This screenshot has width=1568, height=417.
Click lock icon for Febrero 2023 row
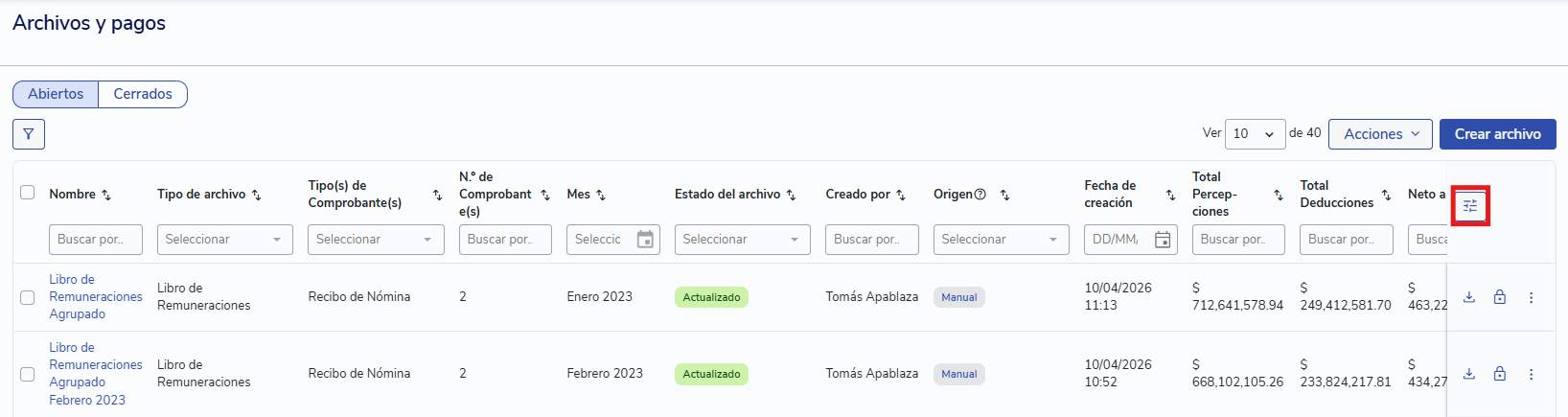(1499, 374)
